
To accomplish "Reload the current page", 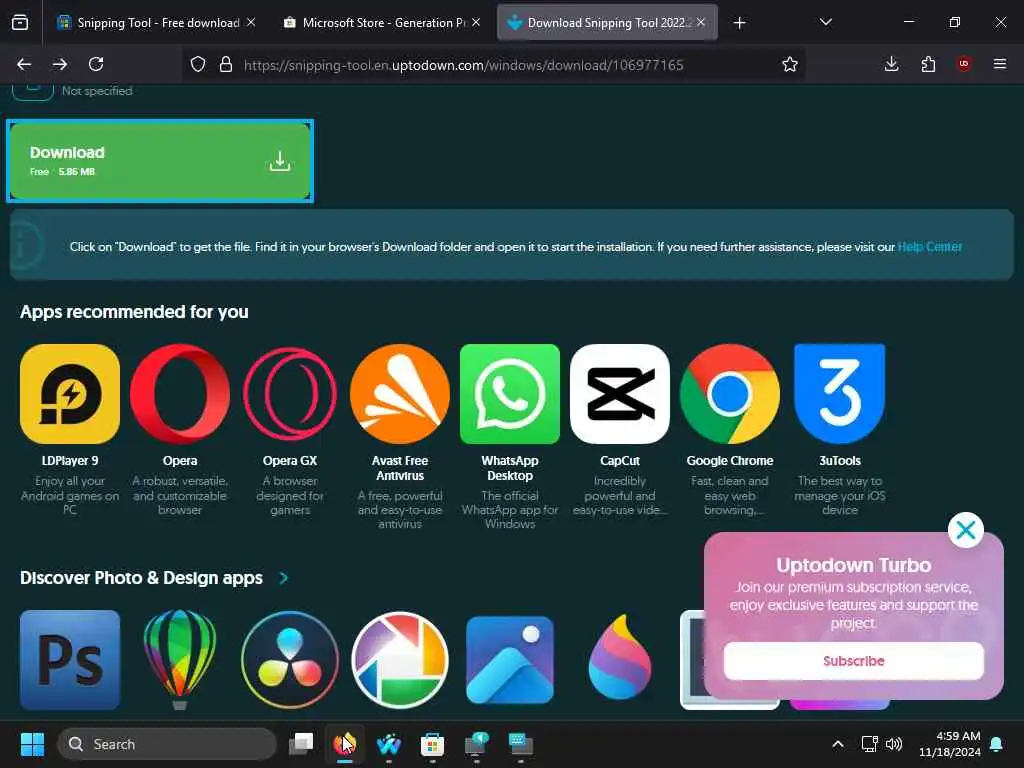I will [96, 64].
